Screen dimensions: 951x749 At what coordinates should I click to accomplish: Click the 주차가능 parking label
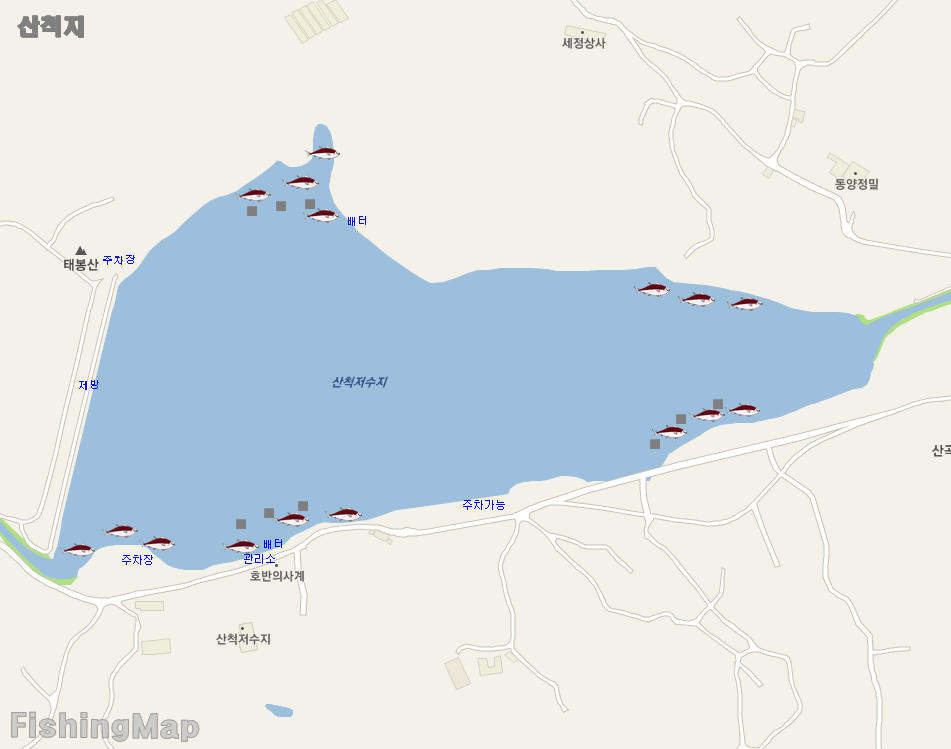(x=483, y=505)
